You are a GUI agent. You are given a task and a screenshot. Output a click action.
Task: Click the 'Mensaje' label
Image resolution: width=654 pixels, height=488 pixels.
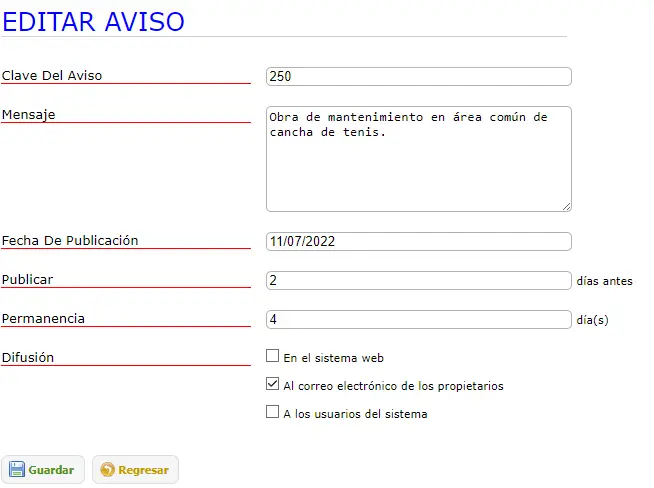(28, 115)
